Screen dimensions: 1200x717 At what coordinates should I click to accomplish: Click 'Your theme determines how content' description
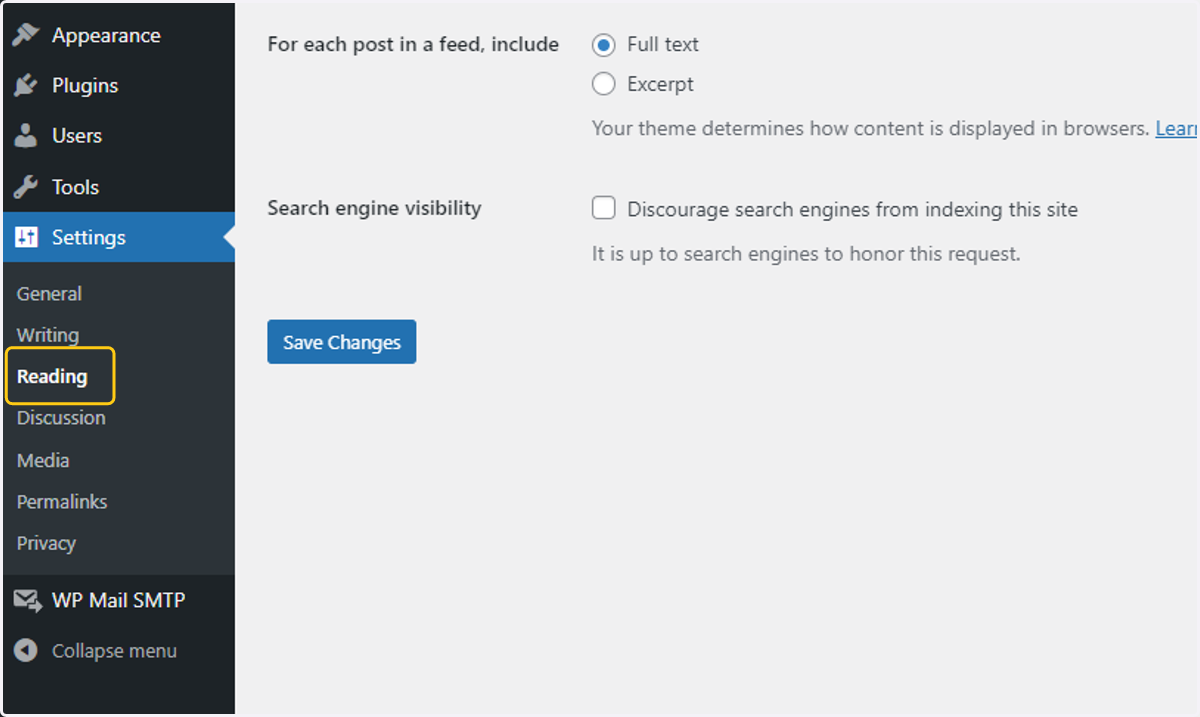click(870, 129)
